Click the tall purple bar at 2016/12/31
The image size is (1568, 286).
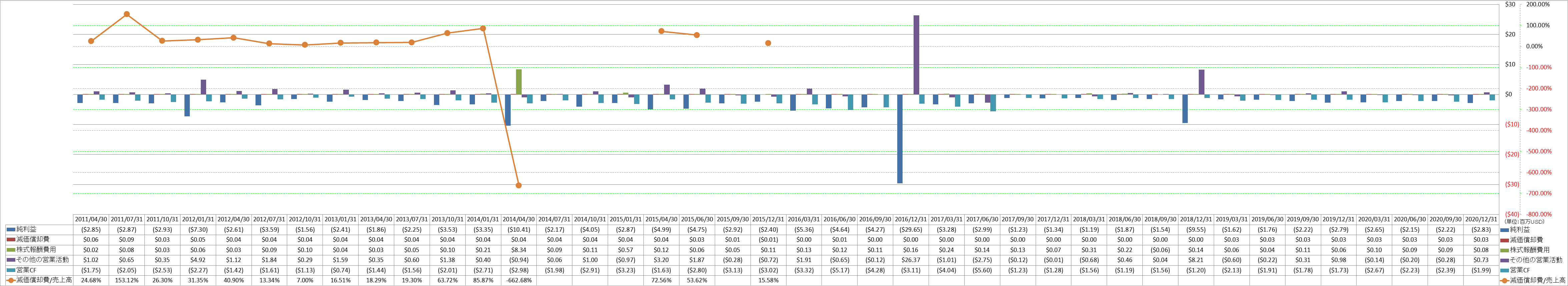[x=916, y=55]
